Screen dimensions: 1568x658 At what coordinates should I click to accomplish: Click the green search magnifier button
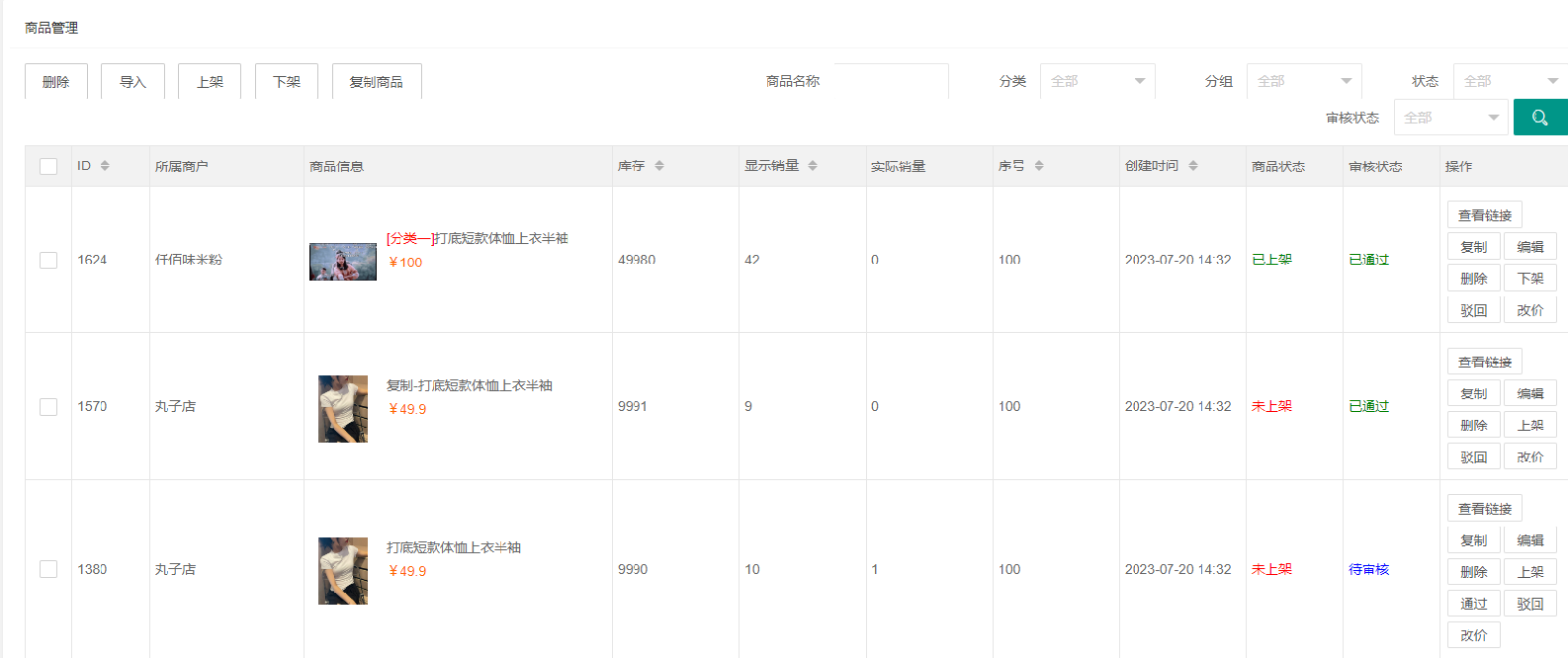tap(1539, 118)
